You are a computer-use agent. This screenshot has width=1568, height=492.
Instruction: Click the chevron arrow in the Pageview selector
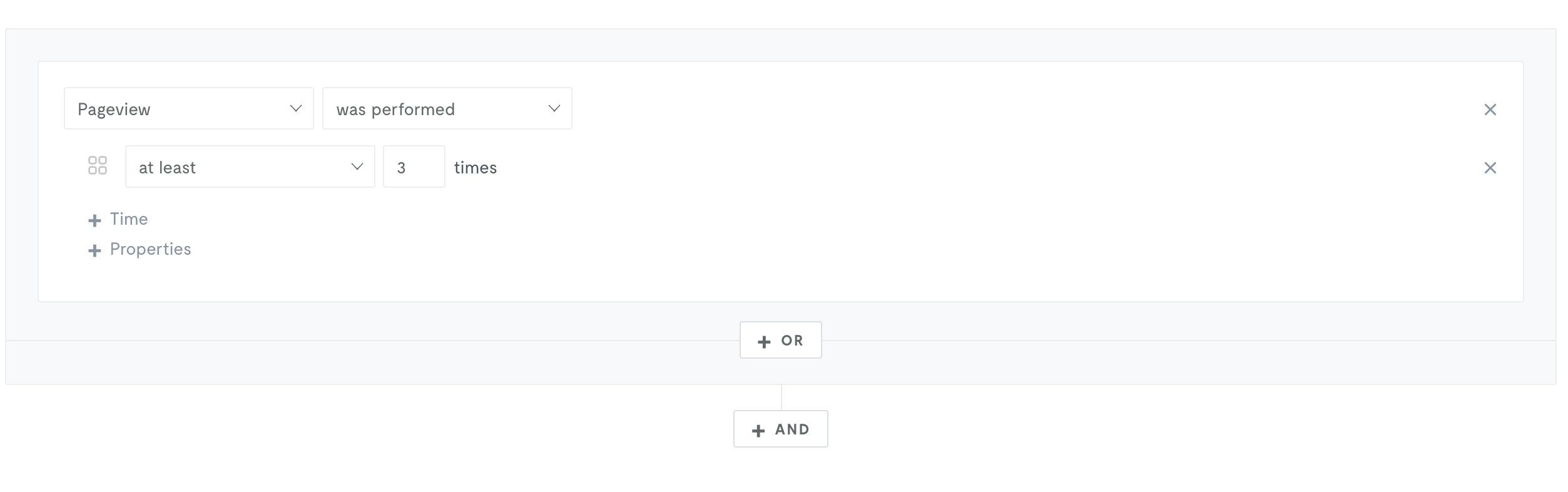[x=296, y=108]
